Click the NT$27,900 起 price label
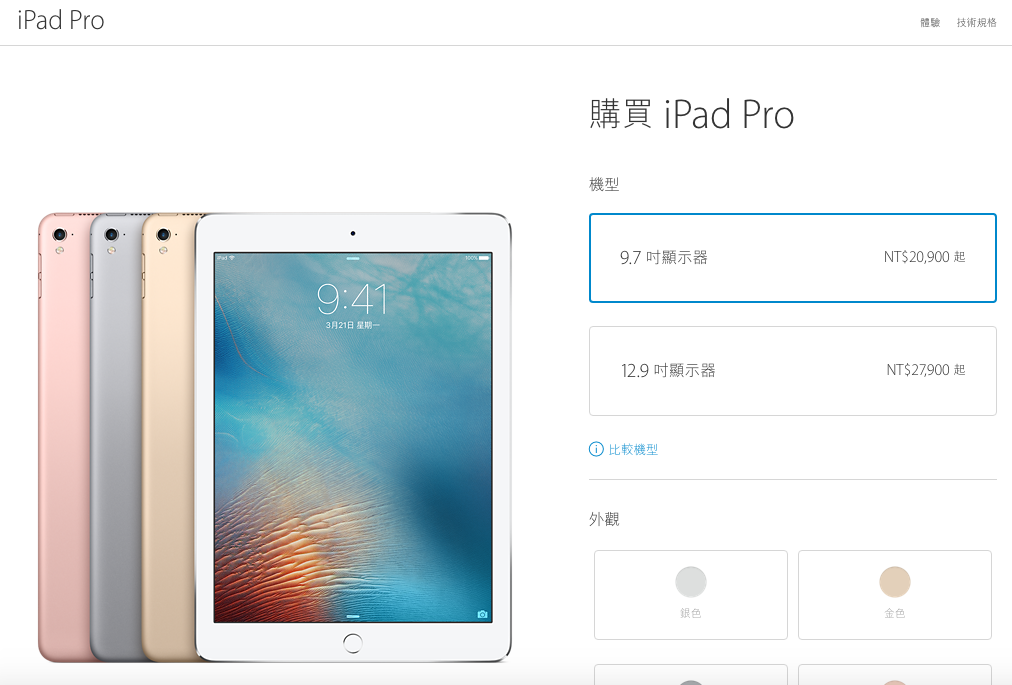Viewport: 1012px width, 685px height. pos(926,370)
